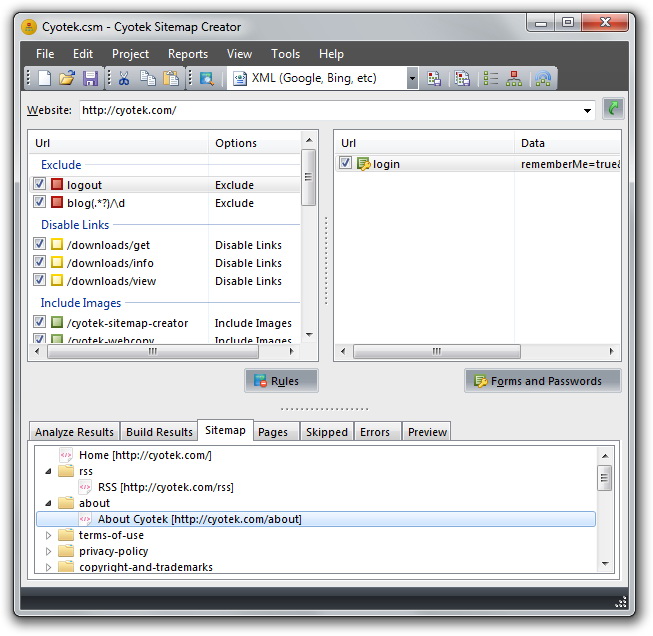Viewport: 653px width, 636px height.
Task: Open the File menu
Action: 45,54
